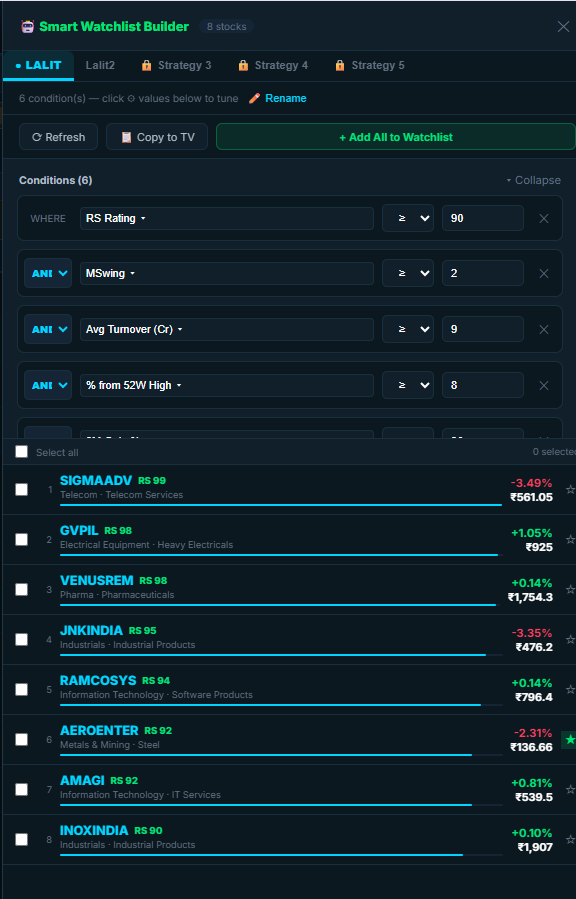Star the AMAGI stock
The height and width of the screenshot is (899, 576).
point(570,789)
